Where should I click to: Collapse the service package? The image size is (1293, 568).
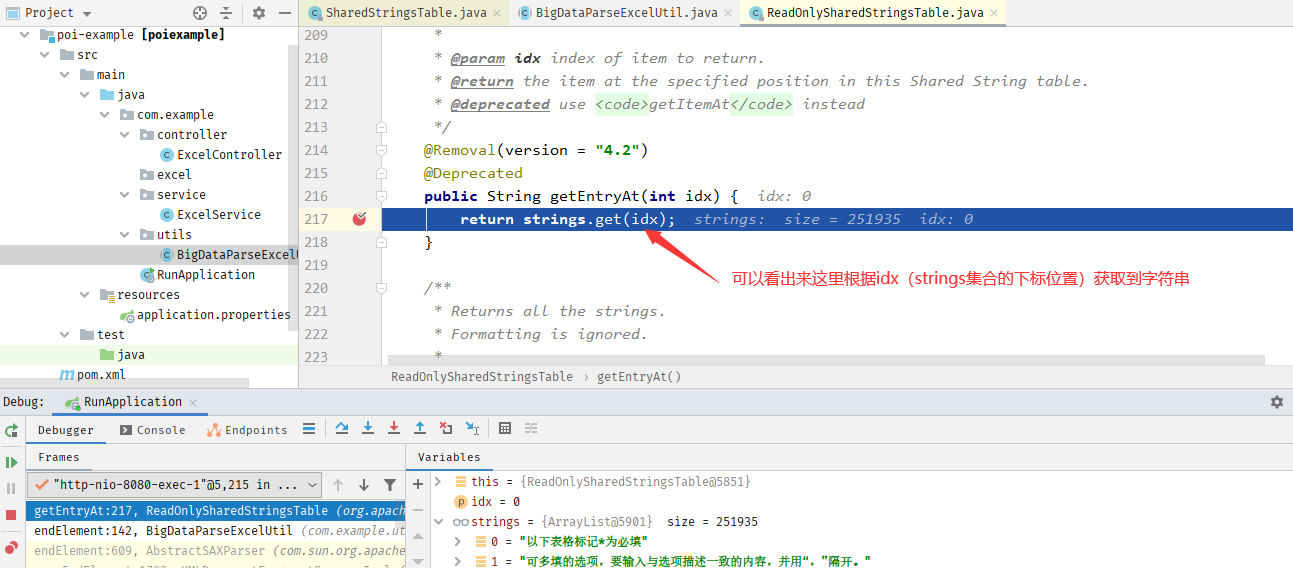coord(127,194)
